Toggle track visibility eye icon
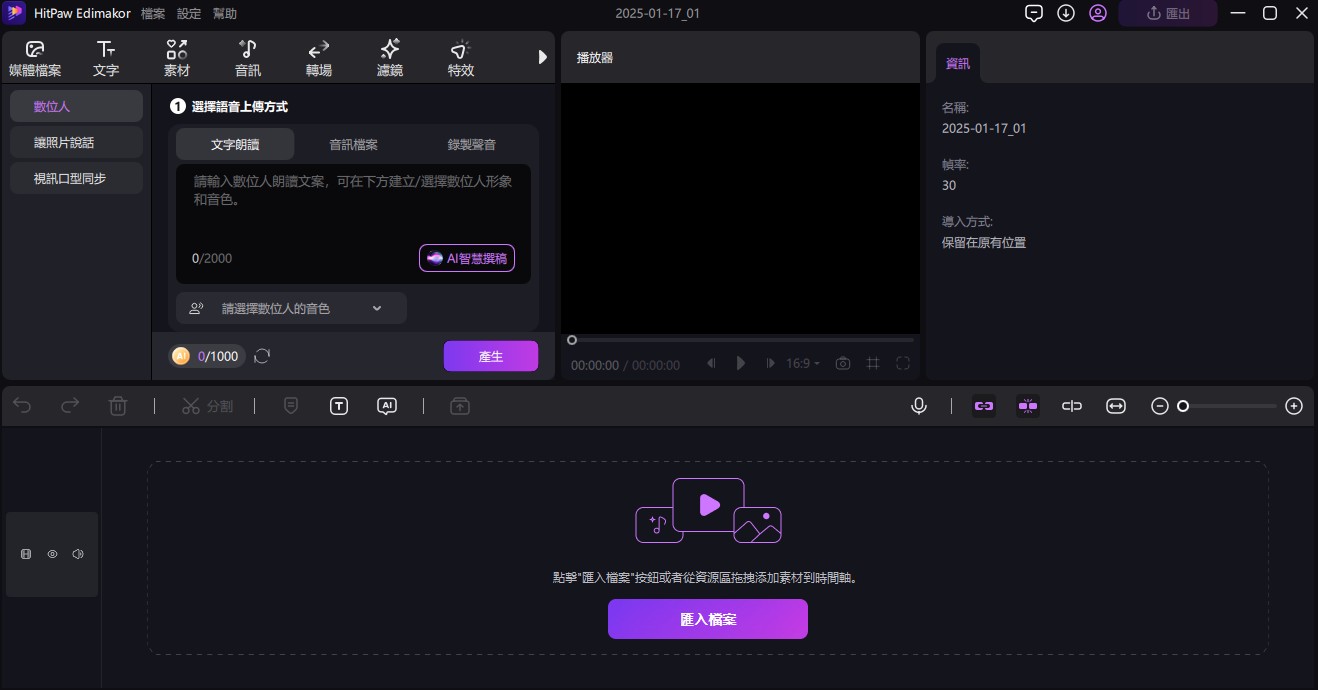The height and width of the screenshot is (690, 1318). coord(52,554)
